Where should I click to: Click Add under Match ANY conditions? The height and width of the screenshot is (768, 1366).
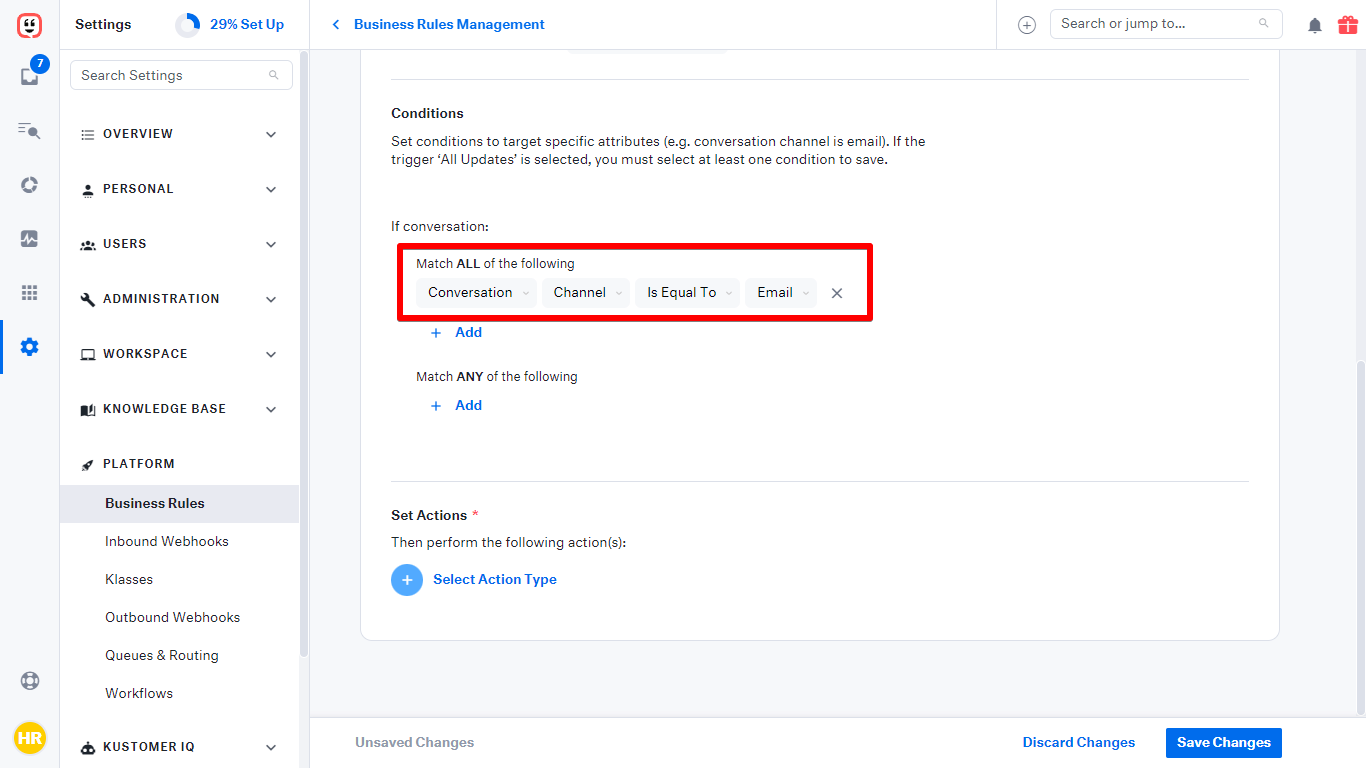pos(468,406)
